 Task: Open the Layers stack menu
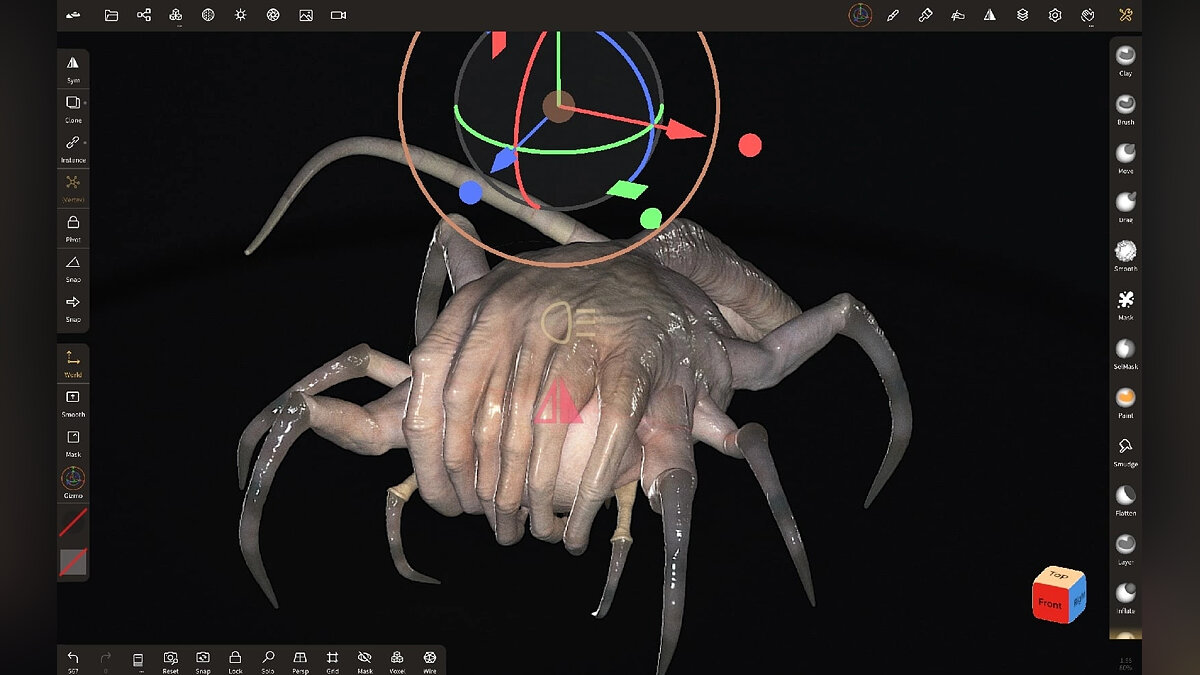point(1022,15)
